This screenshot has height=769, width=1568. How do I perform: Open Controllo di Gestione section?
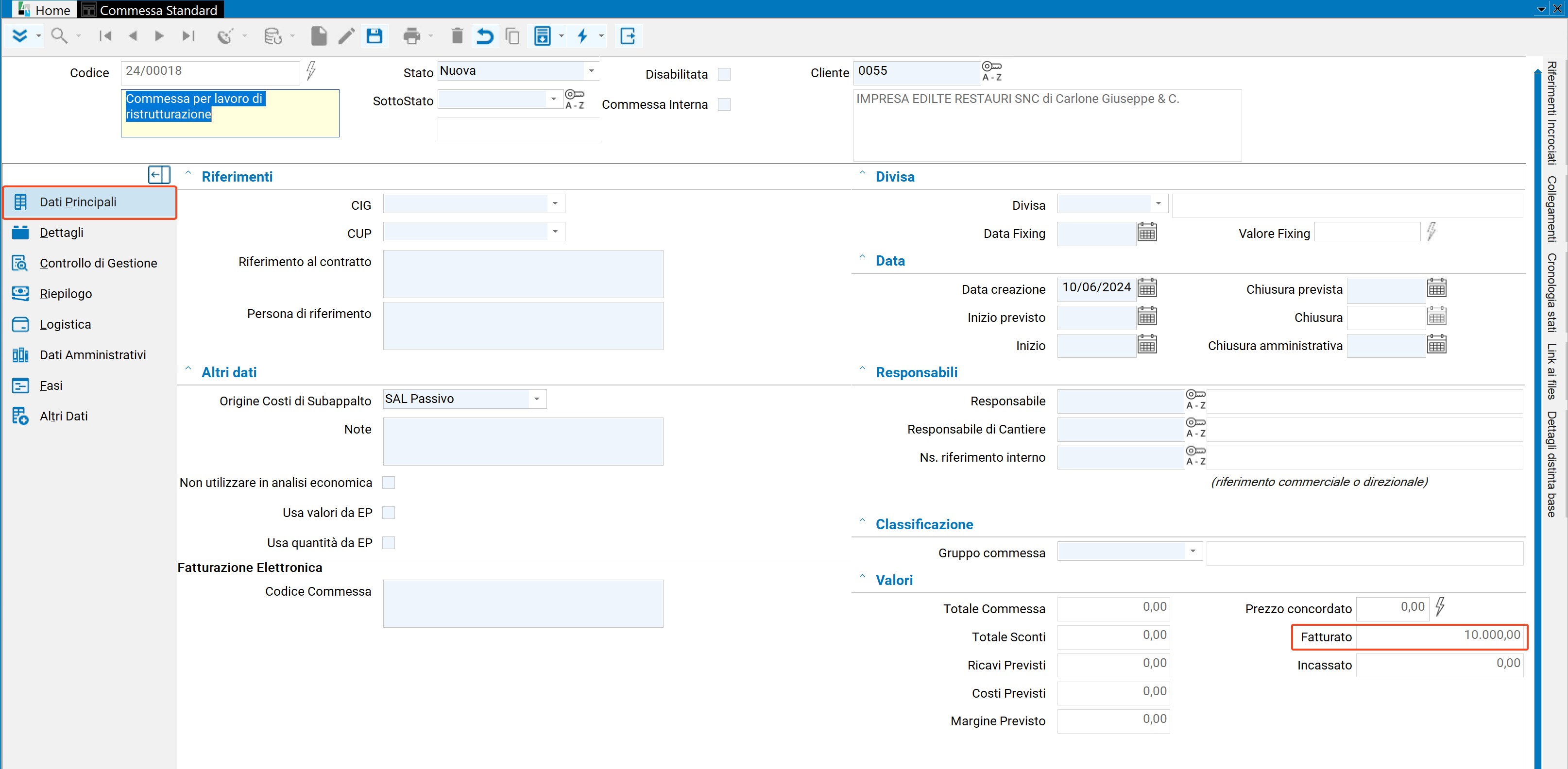(x=89, y=263)
